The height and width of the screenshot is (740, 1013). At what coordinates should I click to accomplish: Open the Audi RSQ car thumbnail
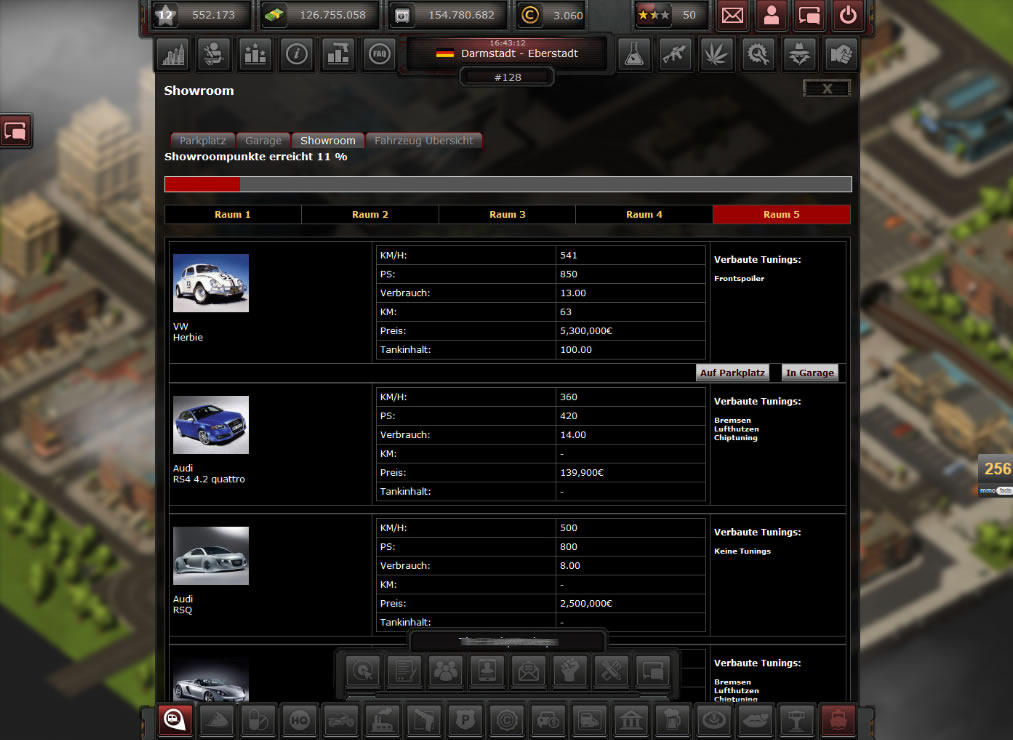point(210,555)
